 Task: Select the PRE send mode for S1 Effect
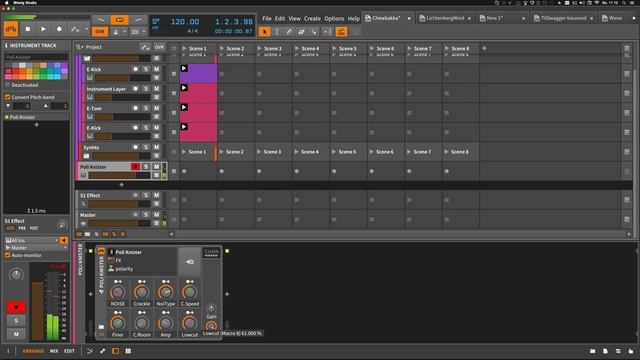pyautogui.click(x=22, y=228)
